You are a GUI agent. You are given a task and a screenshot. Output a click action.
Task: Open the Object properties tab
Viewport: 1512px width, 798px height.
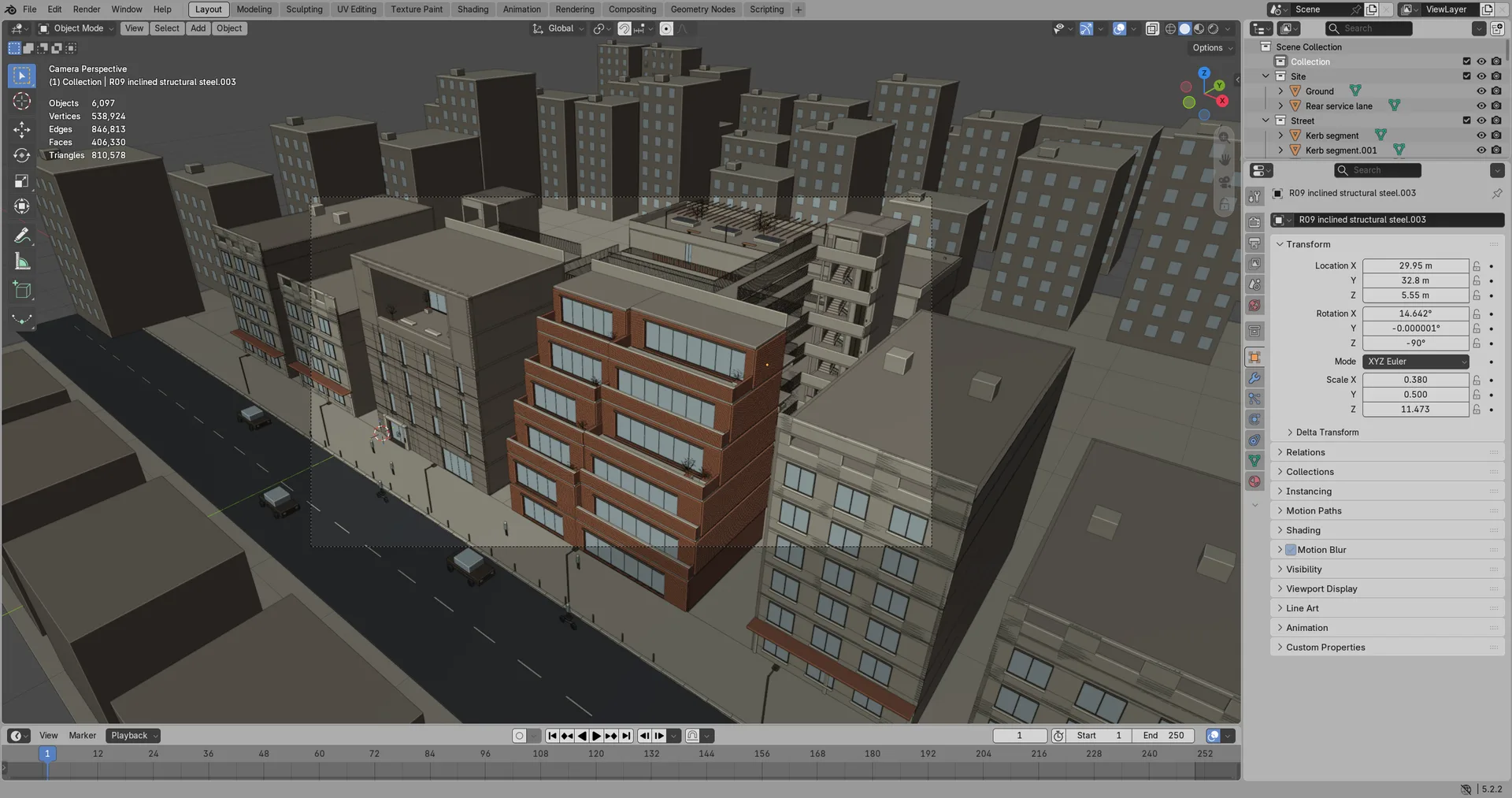coord(1254,358)
